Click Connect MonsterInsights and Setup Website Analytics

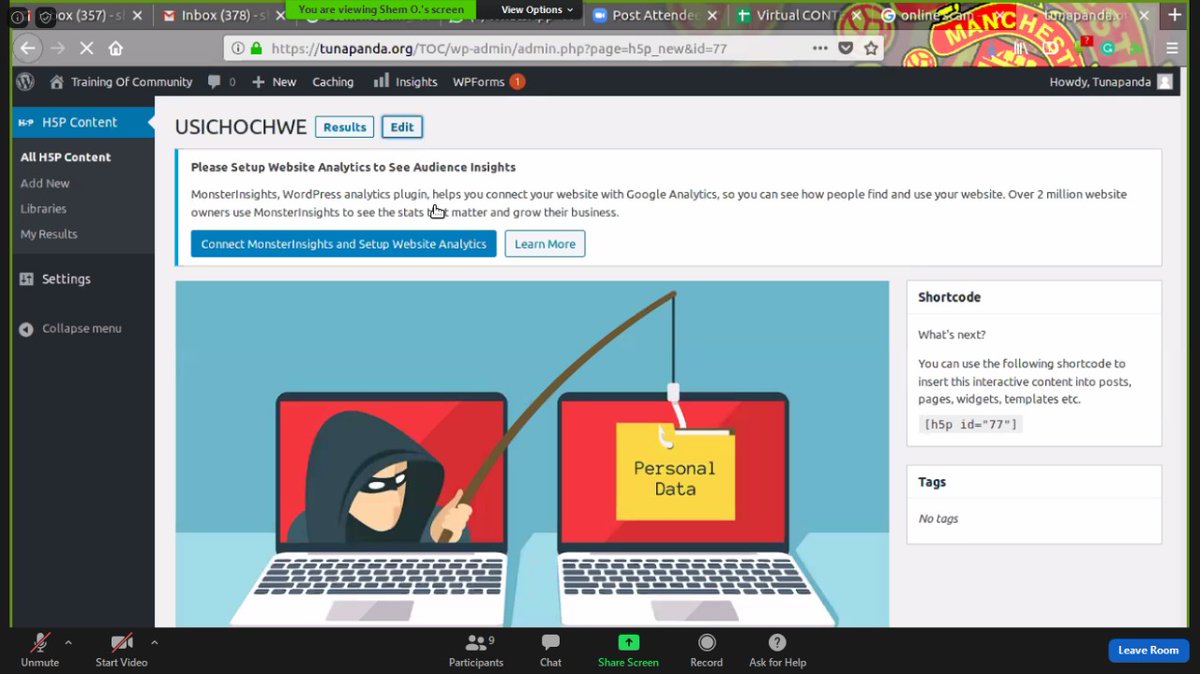(344, 244)
